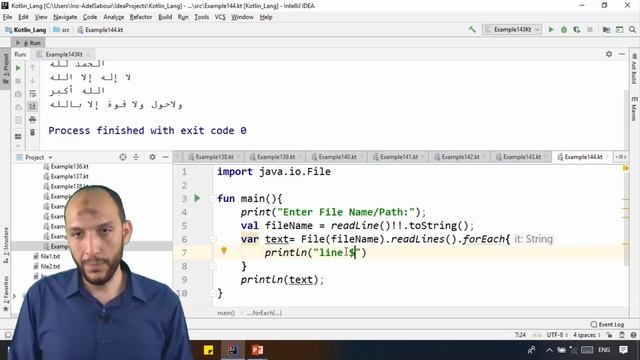Open the File menu

coord(7,17)
